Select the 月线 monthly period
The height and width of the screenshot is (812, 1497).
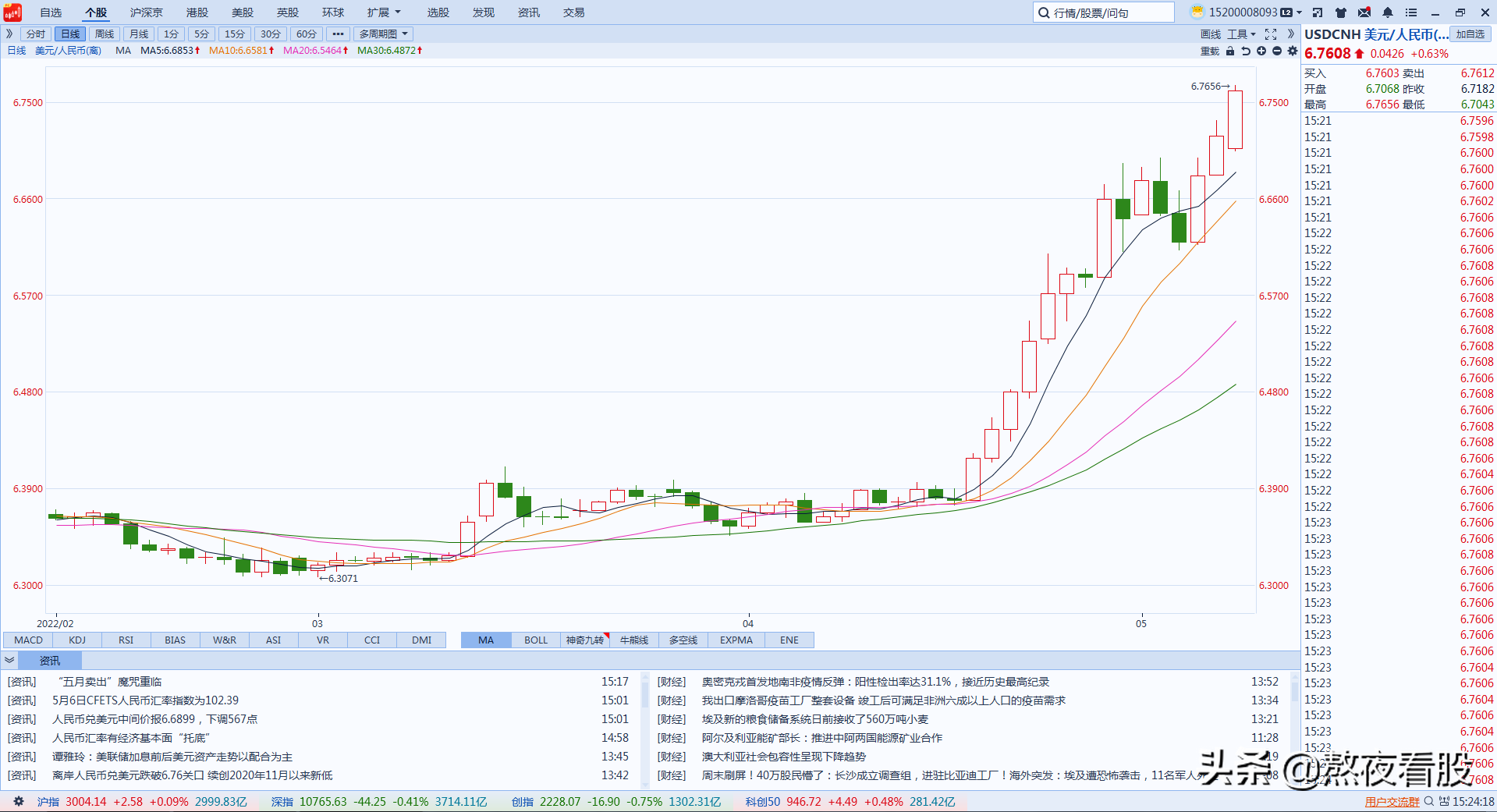pos(139,34)
